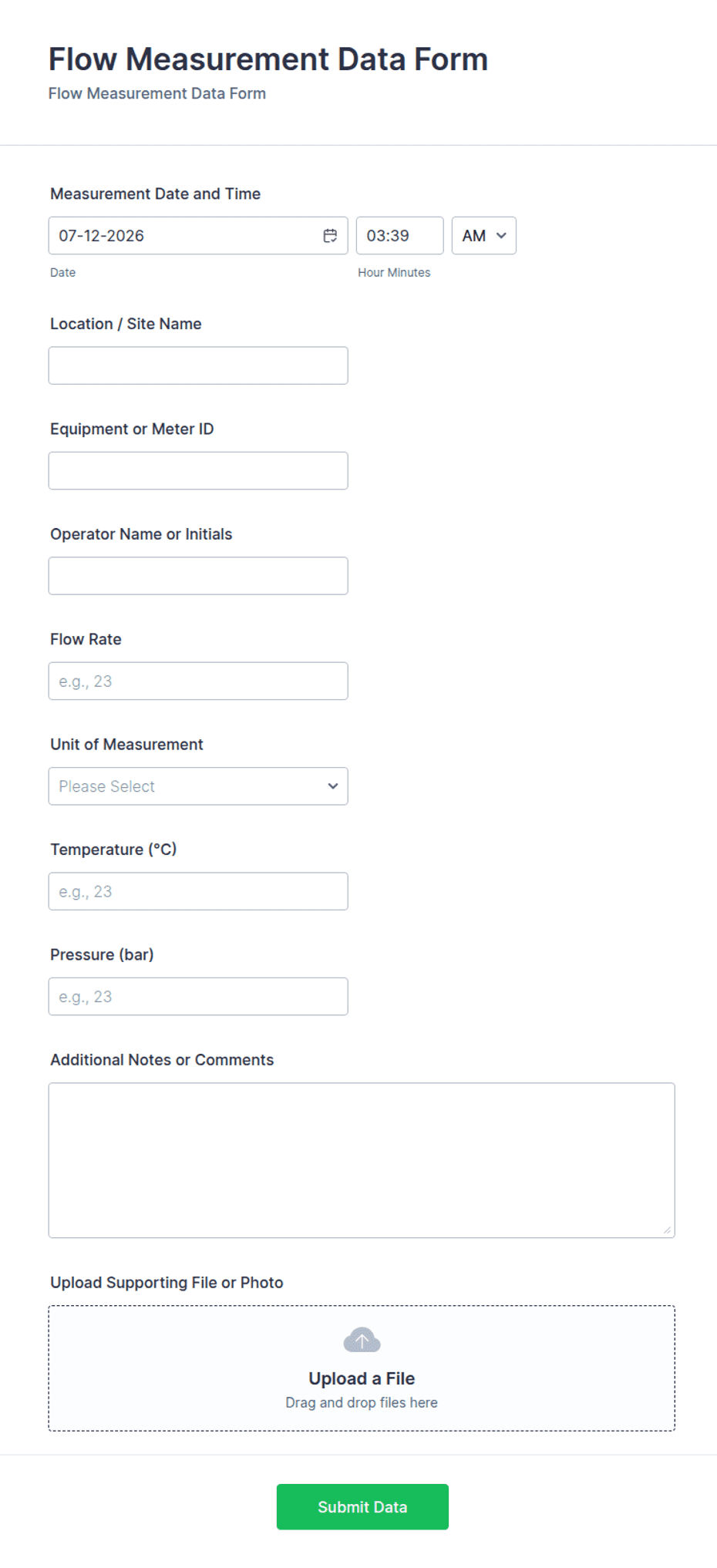Screen dimensions: 717x1568
Task: Click the time field showing 03:39
Action: click(x=400, y=236)
